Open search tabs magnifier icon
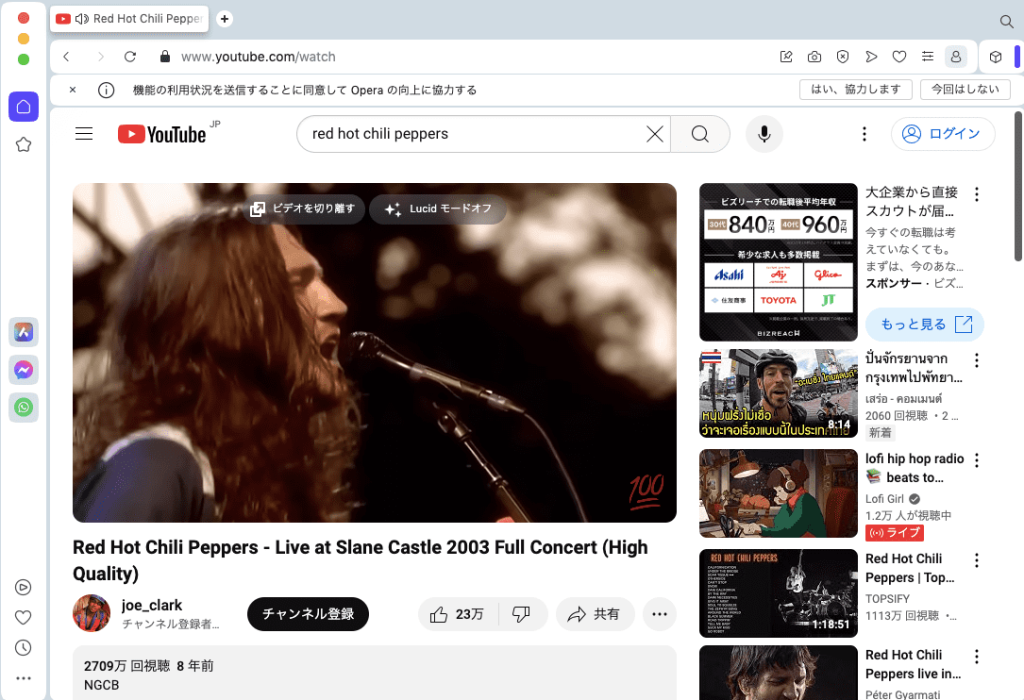 [1006, 22]
